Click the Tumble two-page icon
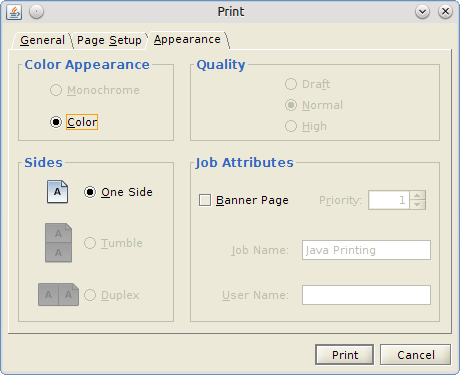The width and height of the screenshot is (460, 375). [x=58, y=243]
